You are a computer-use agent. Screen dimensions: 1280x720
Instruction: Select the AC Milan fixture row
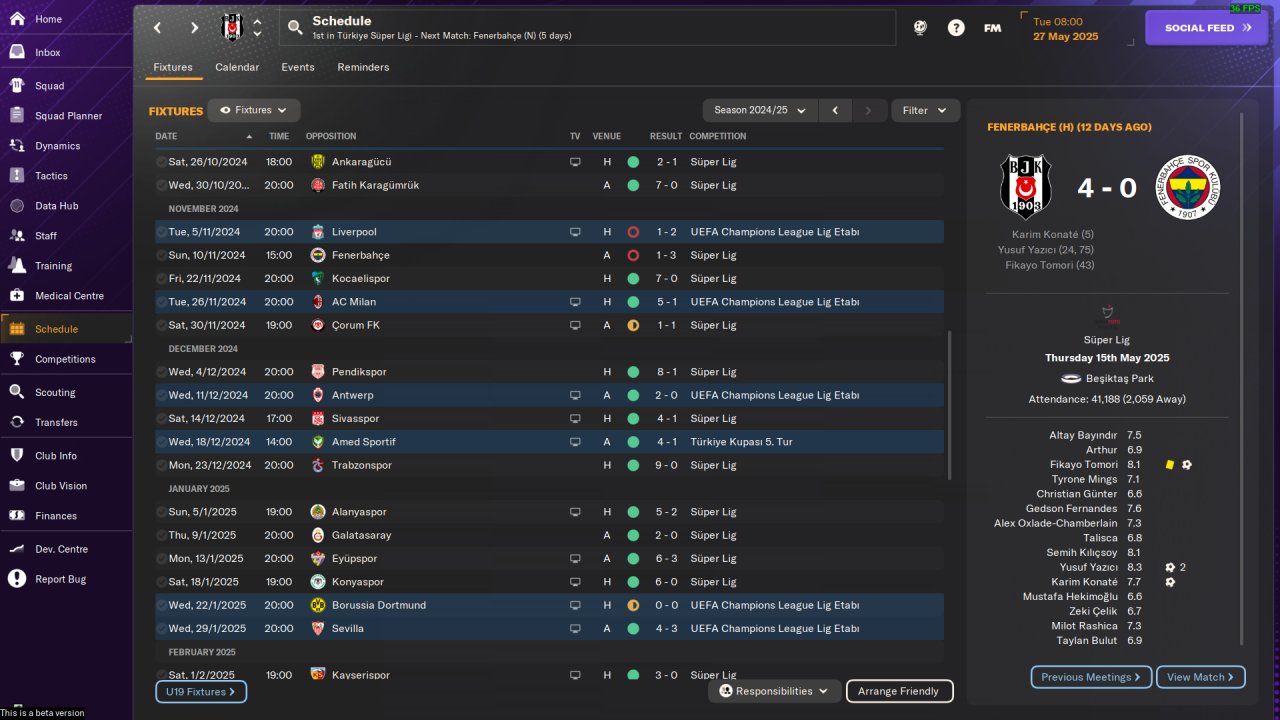coord(549,302)
